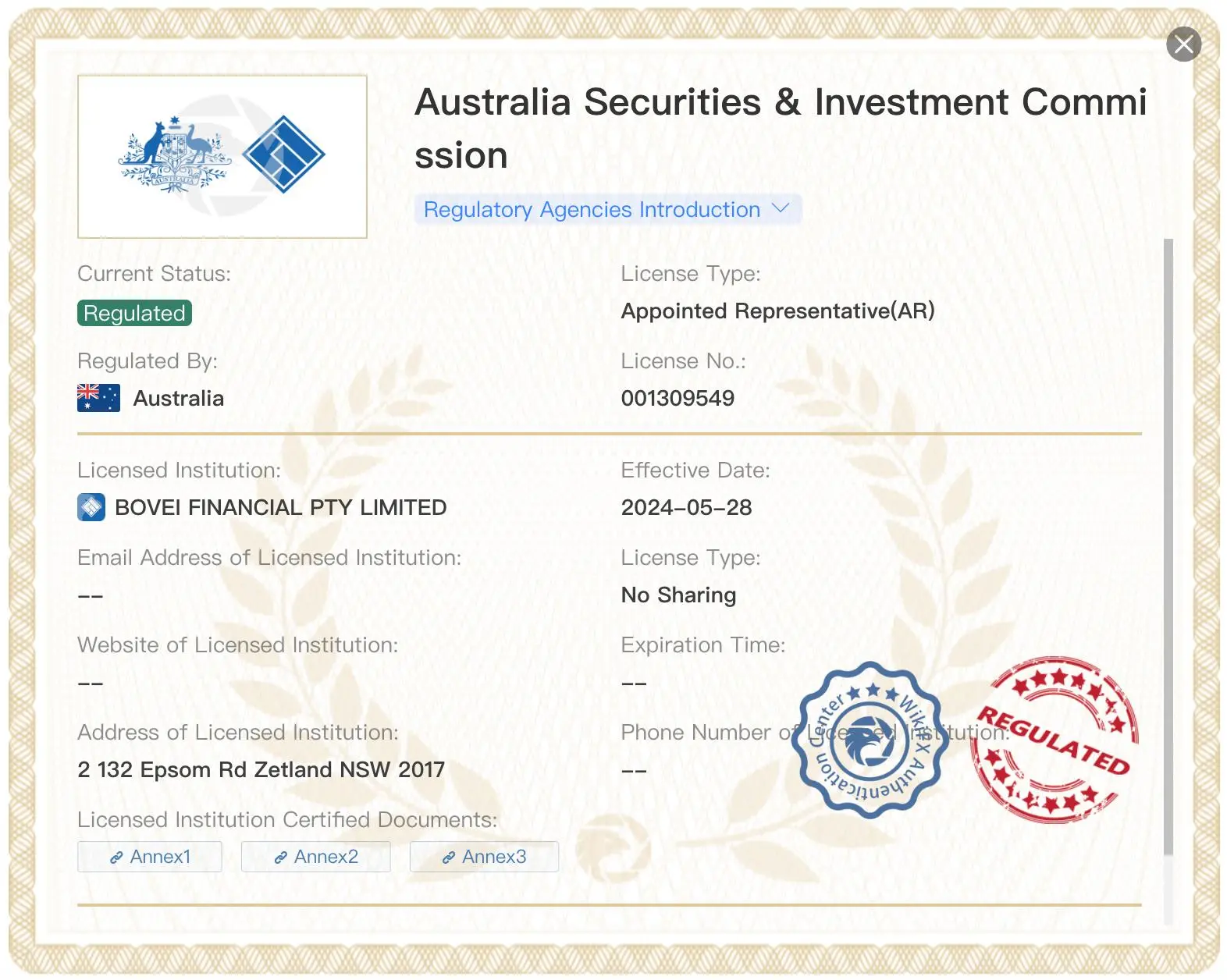Click the Australia Securities & Investment Commission title

pos(781,129)
